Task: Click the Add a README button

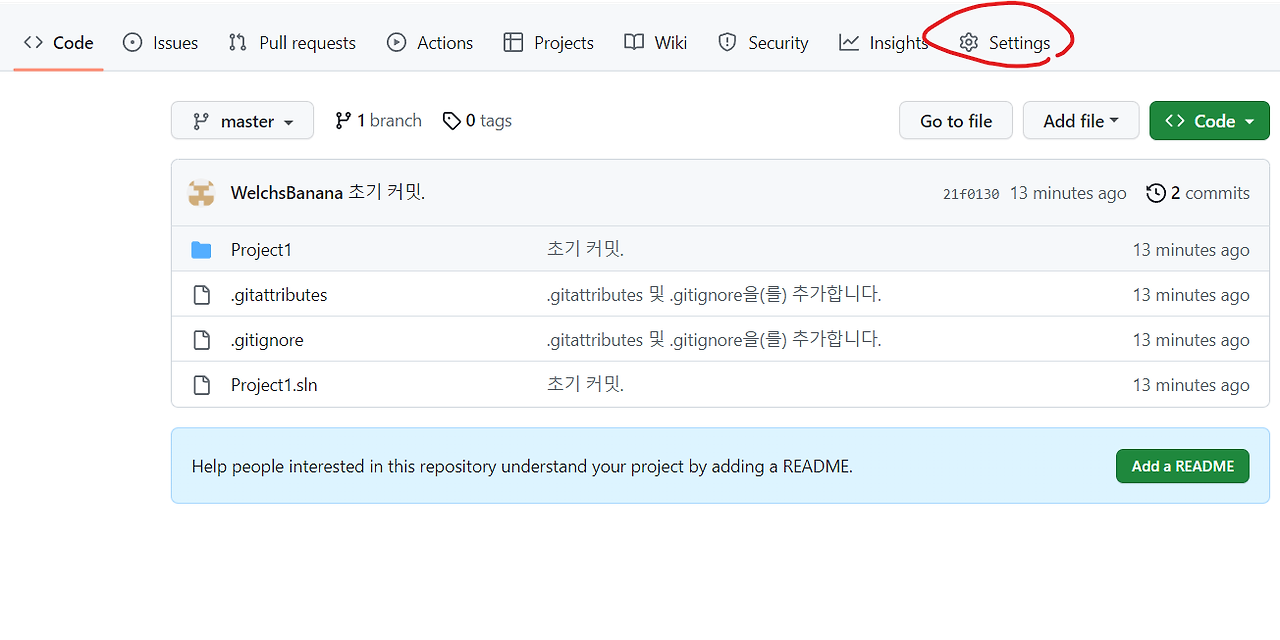Action: click(1183, 466)
